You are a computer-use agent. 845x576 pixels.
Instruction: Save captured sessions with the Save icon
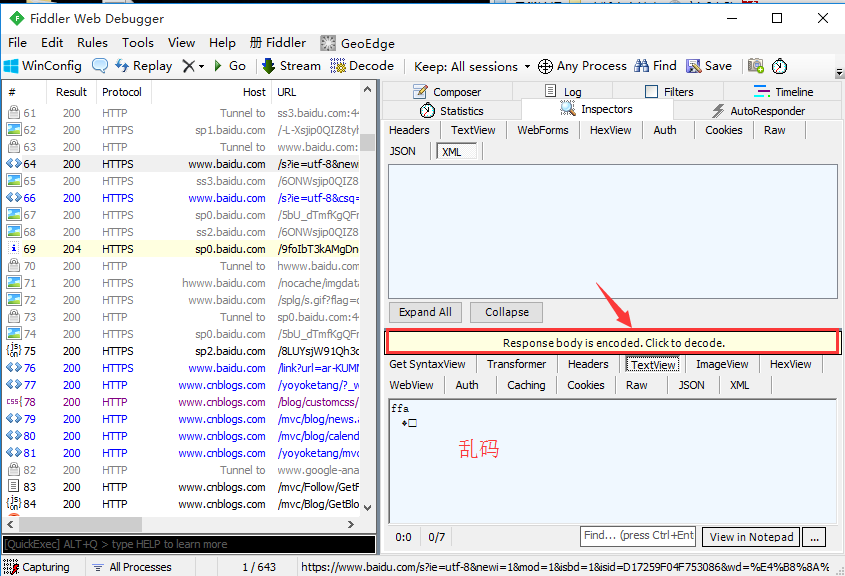[x=707, y=65]
